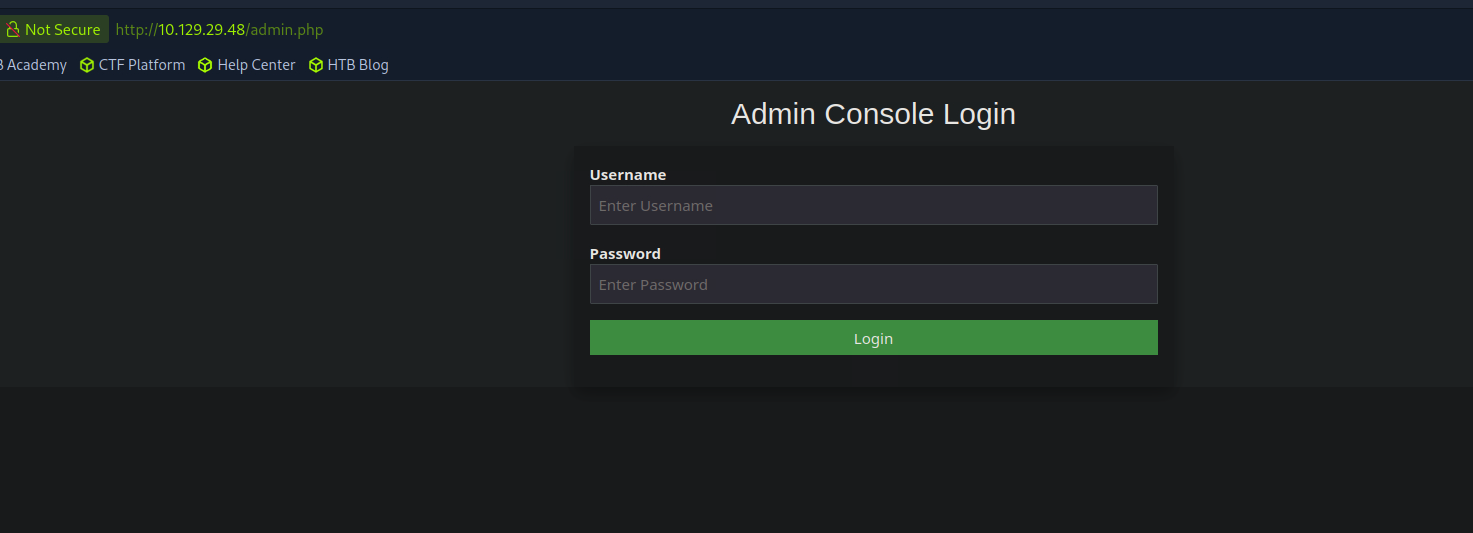Click the Password field label
Screen dimensions: 1473x533
coord(625,254)
